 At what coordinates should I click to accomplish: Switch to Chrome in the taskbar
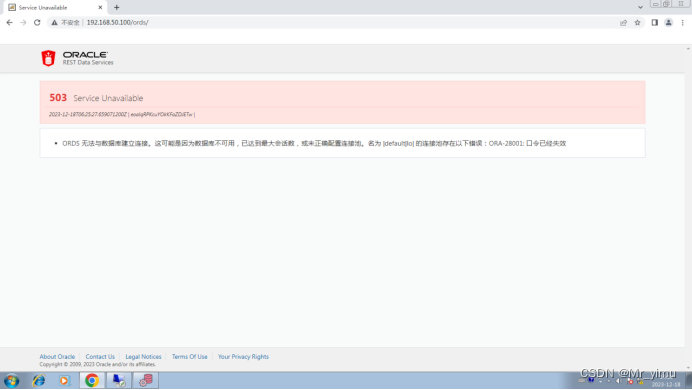92,380
